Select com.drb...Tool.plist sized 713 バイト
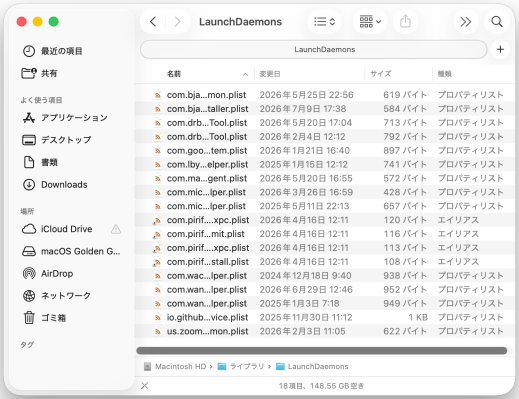The image size is (519, 399). click(x=325, y=123)
